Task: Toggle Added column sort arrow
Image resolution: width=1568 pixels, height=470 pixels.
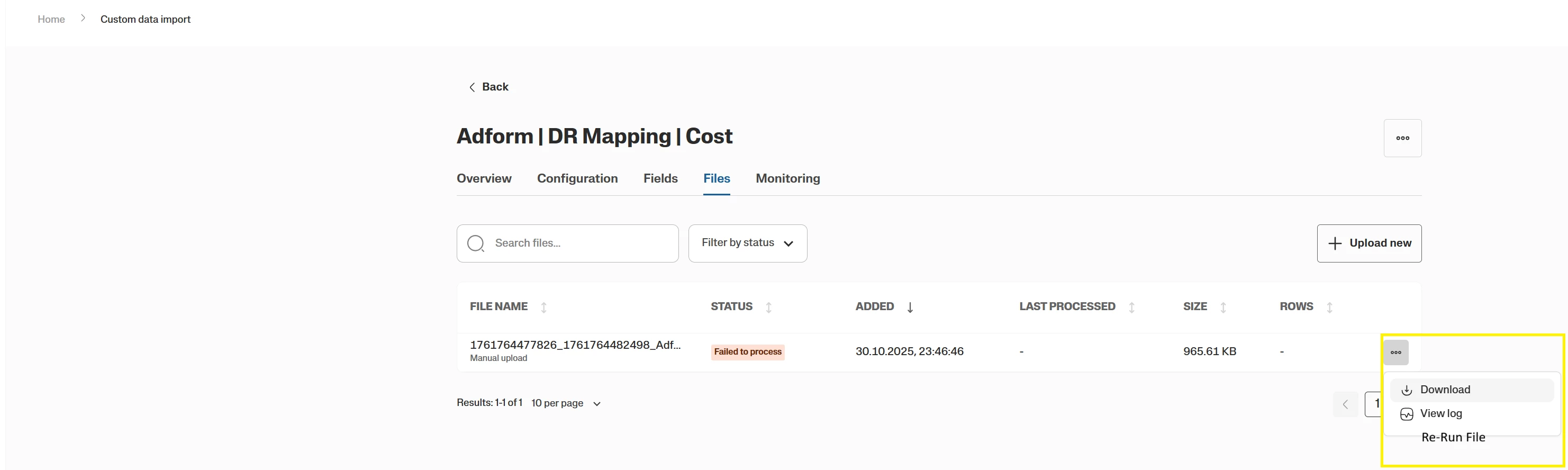Action: pos(910,308)
